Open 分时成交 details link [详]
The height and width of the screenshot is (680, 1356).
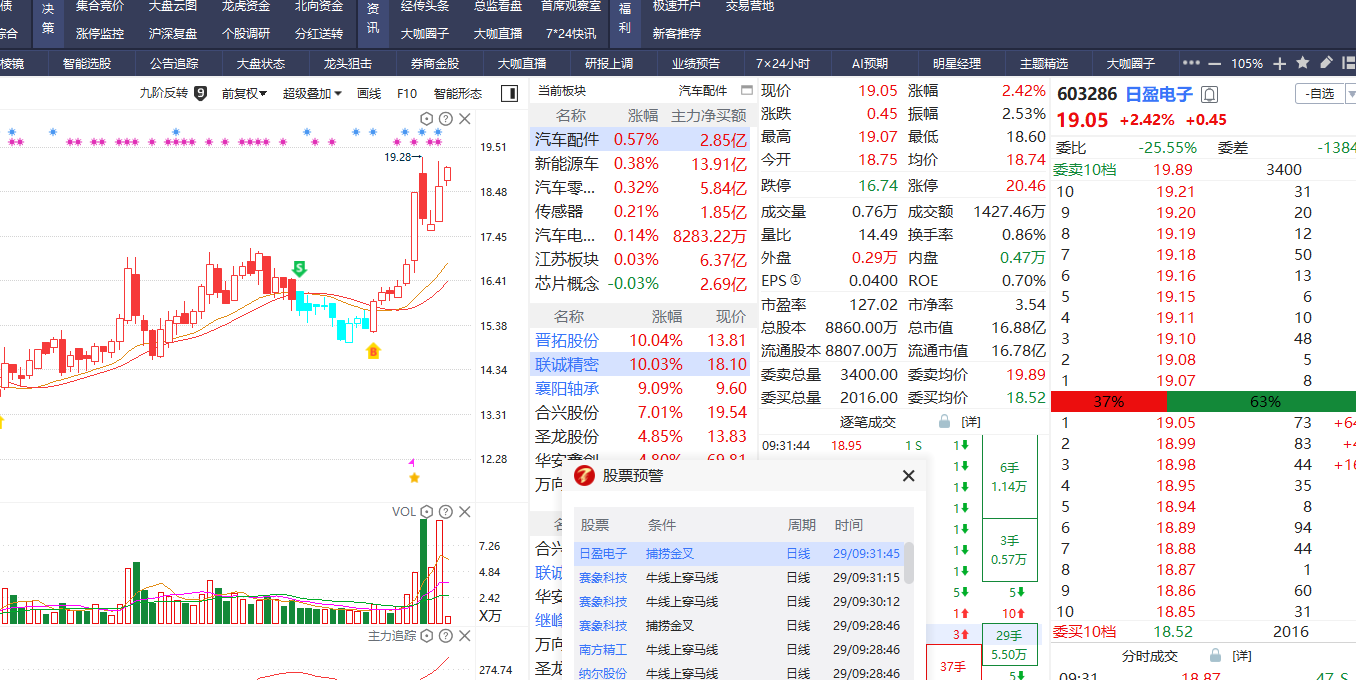pos(1242,656)
